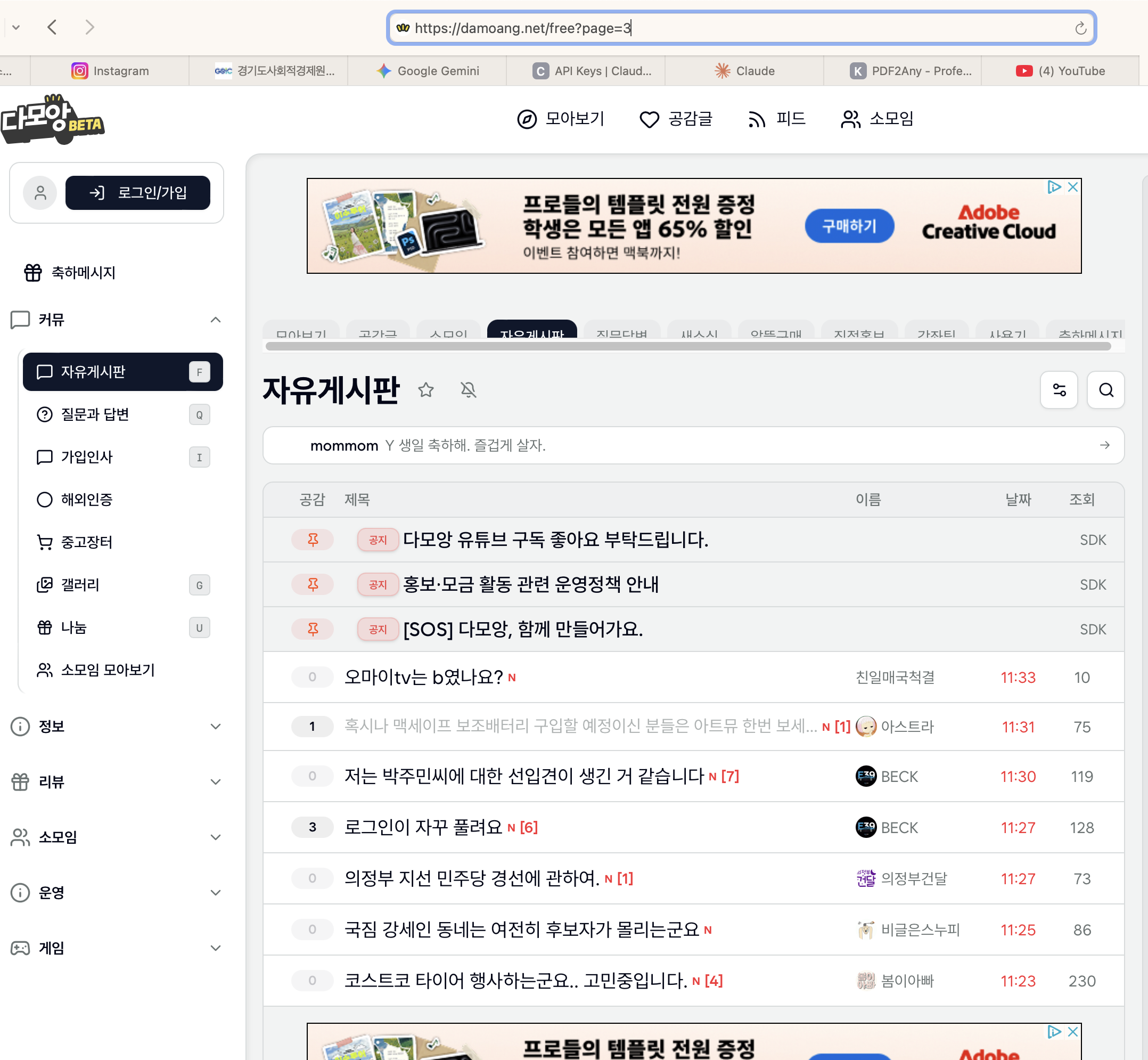
Task: Click the pin icon on 유튜브 구독 notice
Action: coord(313,540)
